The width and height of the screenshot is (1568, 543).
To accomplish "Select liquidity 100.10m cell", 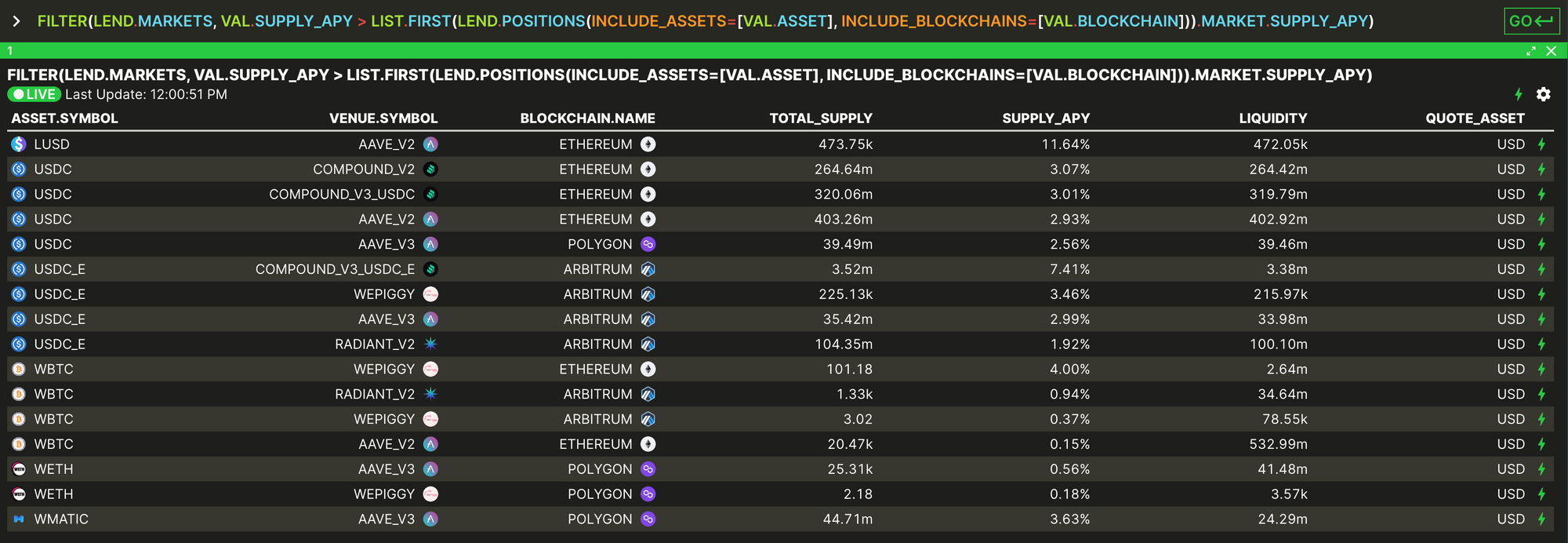I will [1278, 344].
